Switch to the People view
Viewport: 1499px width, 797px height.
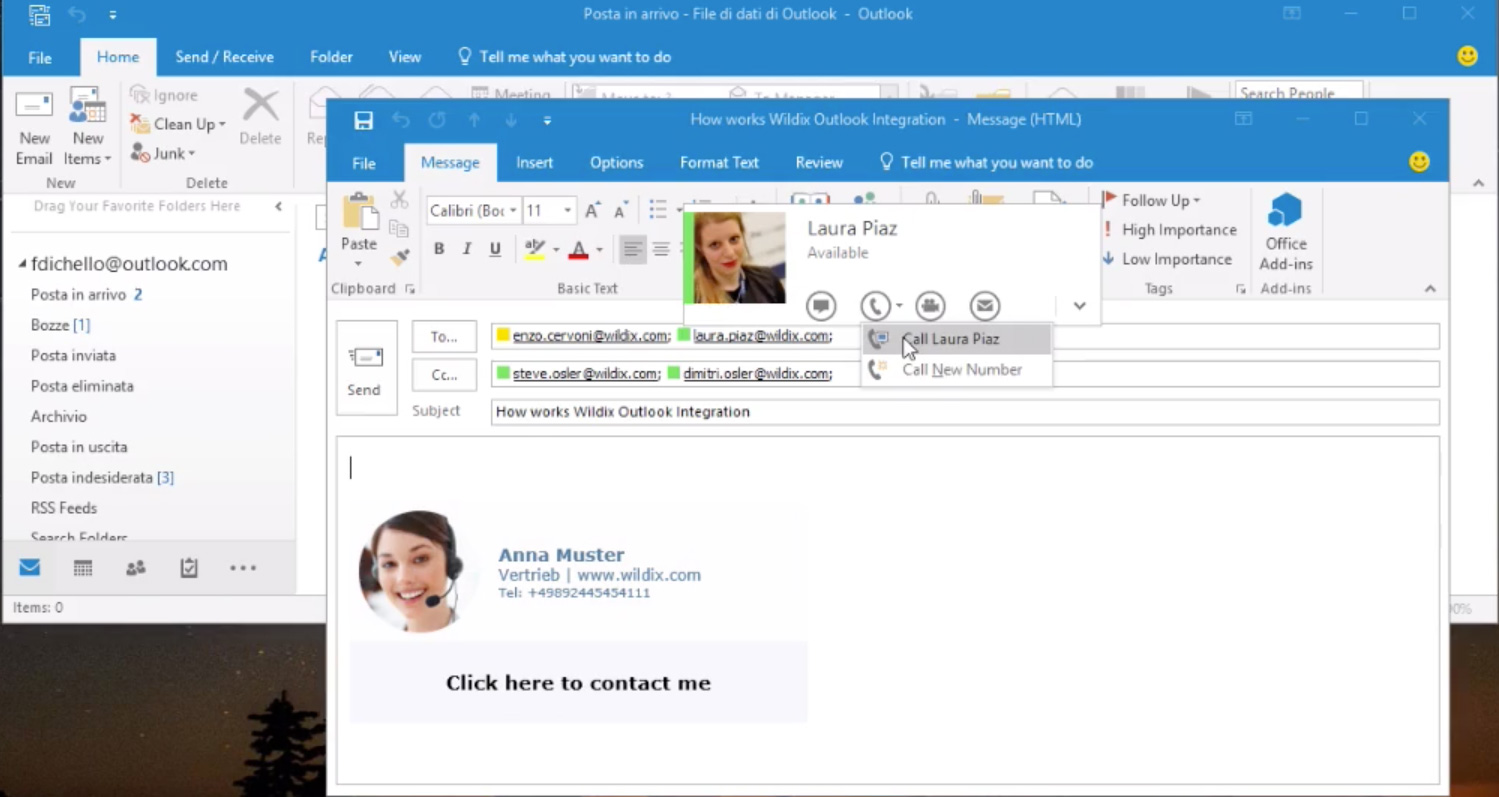pos(136,567)
